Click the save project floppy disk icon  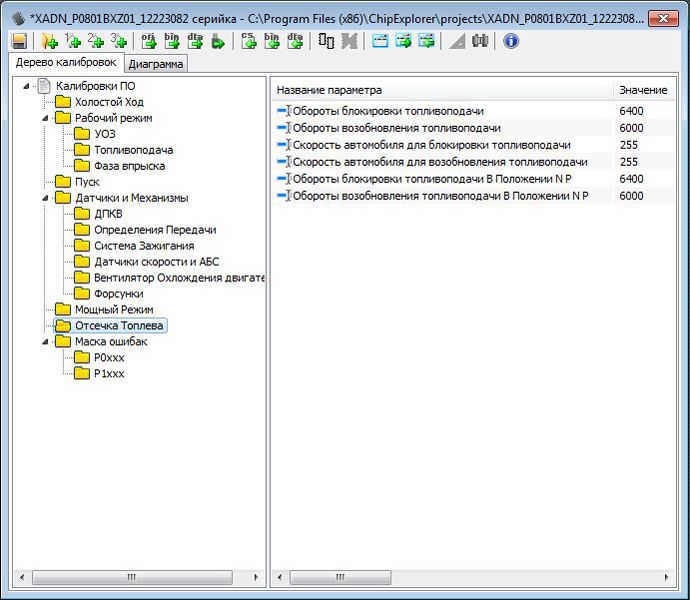pos(19,41)
